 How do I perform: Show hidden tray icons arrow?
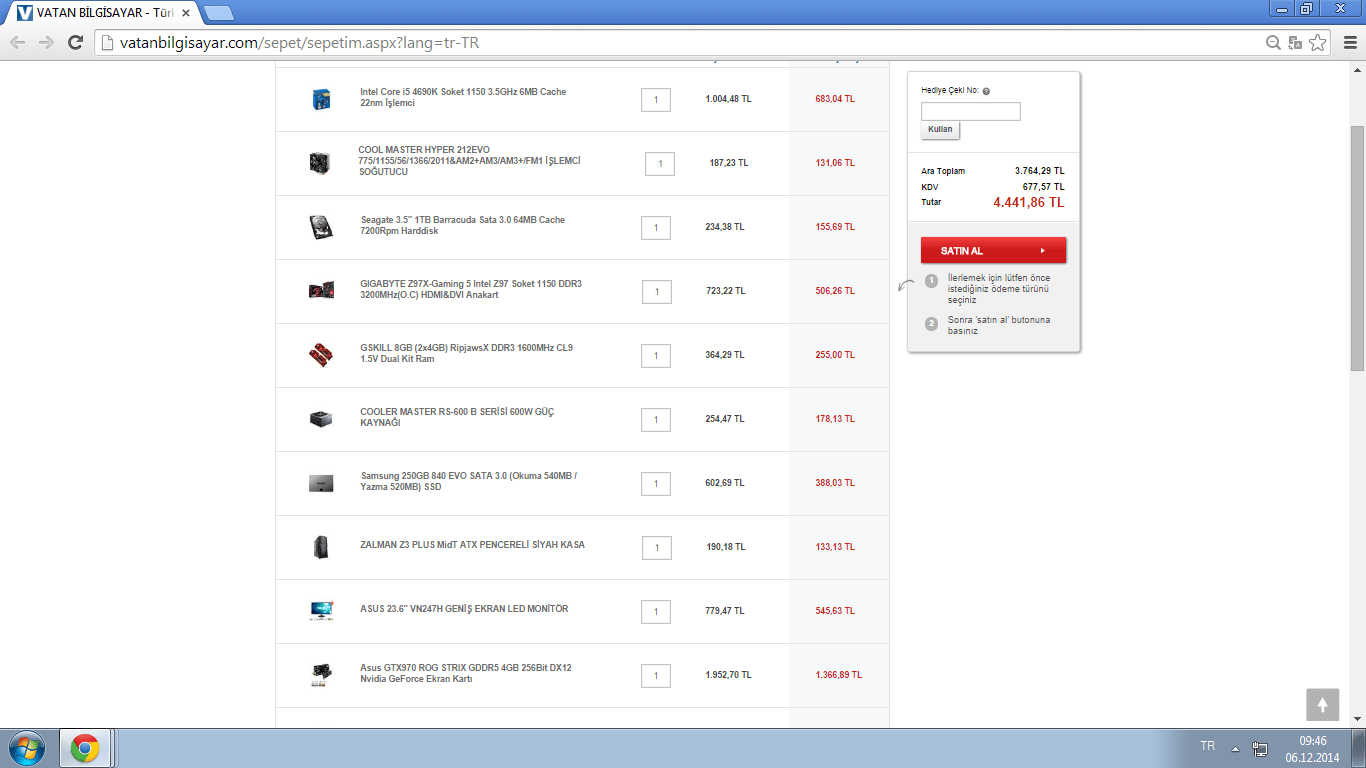(1235, 748)
